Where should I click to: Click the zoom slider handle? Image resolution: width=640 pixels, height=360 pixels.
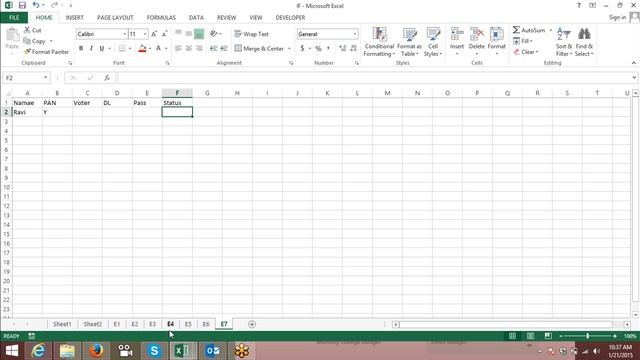coord(587,336)
